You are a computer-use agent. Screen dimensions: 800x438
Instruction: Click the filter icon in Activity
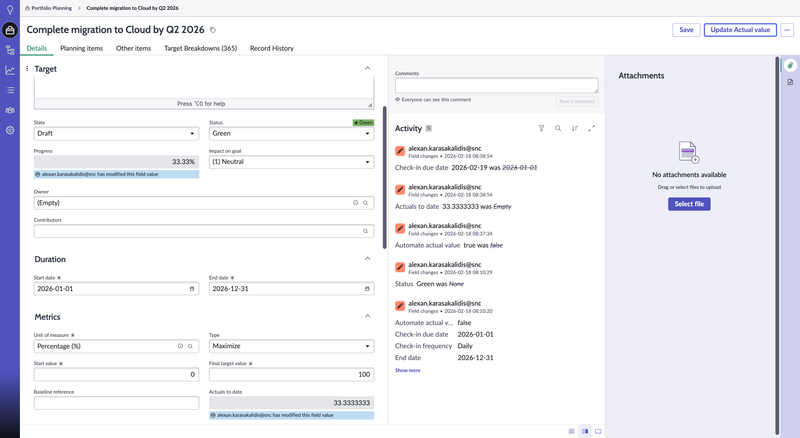tap(541, 128)
